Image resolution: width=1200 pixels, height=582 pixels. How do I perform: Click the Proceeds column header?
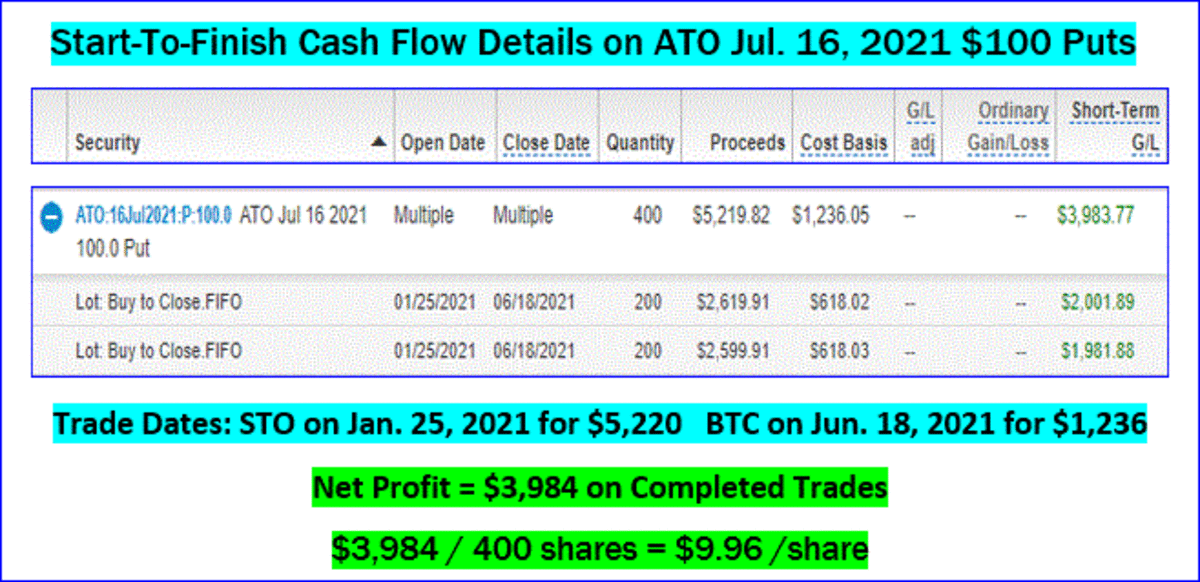(747, 143)
